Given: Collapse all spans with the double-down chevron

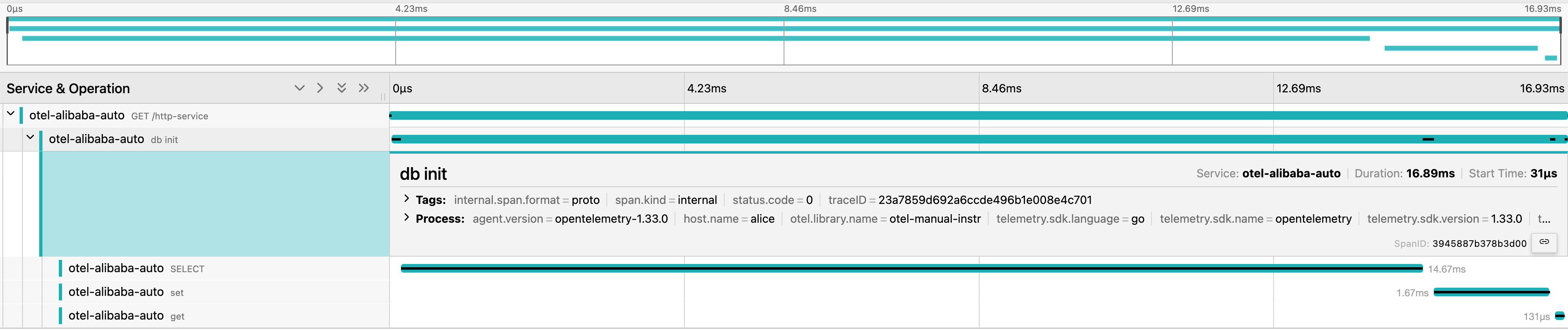Looking at the screenshot, I should [x=341, y=88].
